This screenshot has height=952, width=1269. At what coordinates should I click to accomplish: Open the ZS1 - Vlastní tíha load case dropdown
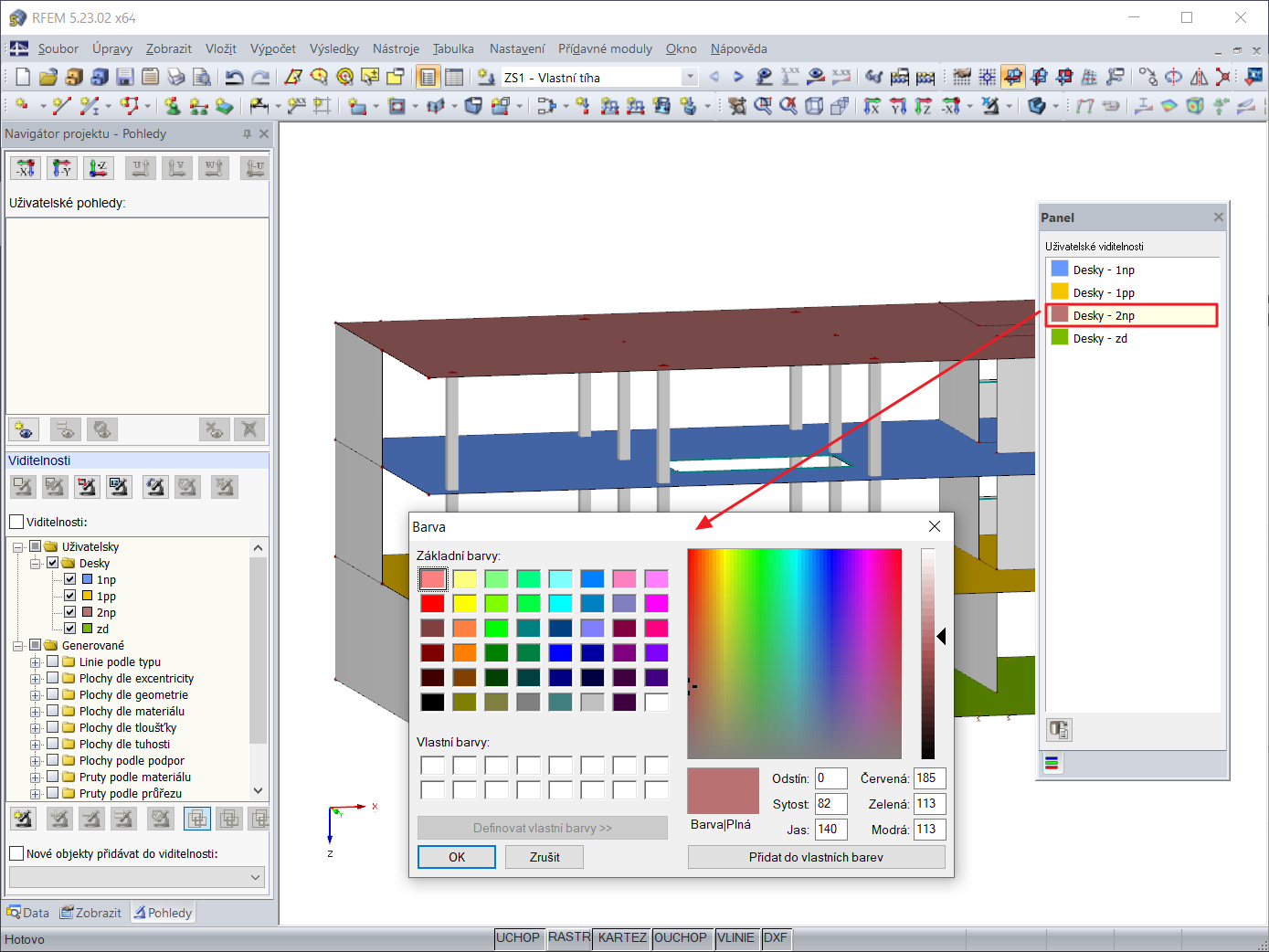(690, 78)
